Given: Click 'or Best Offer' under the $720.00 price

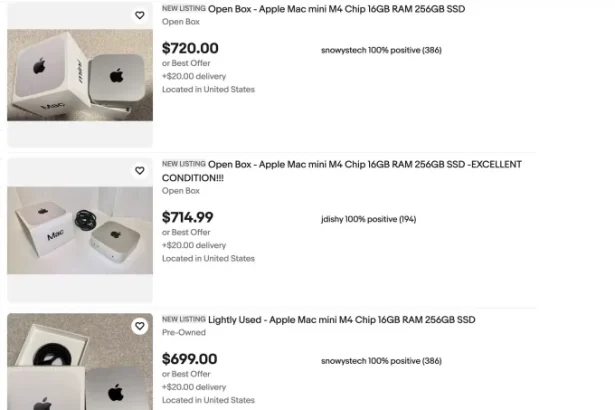Looking at the screenshot, I should tap(187, 63).
